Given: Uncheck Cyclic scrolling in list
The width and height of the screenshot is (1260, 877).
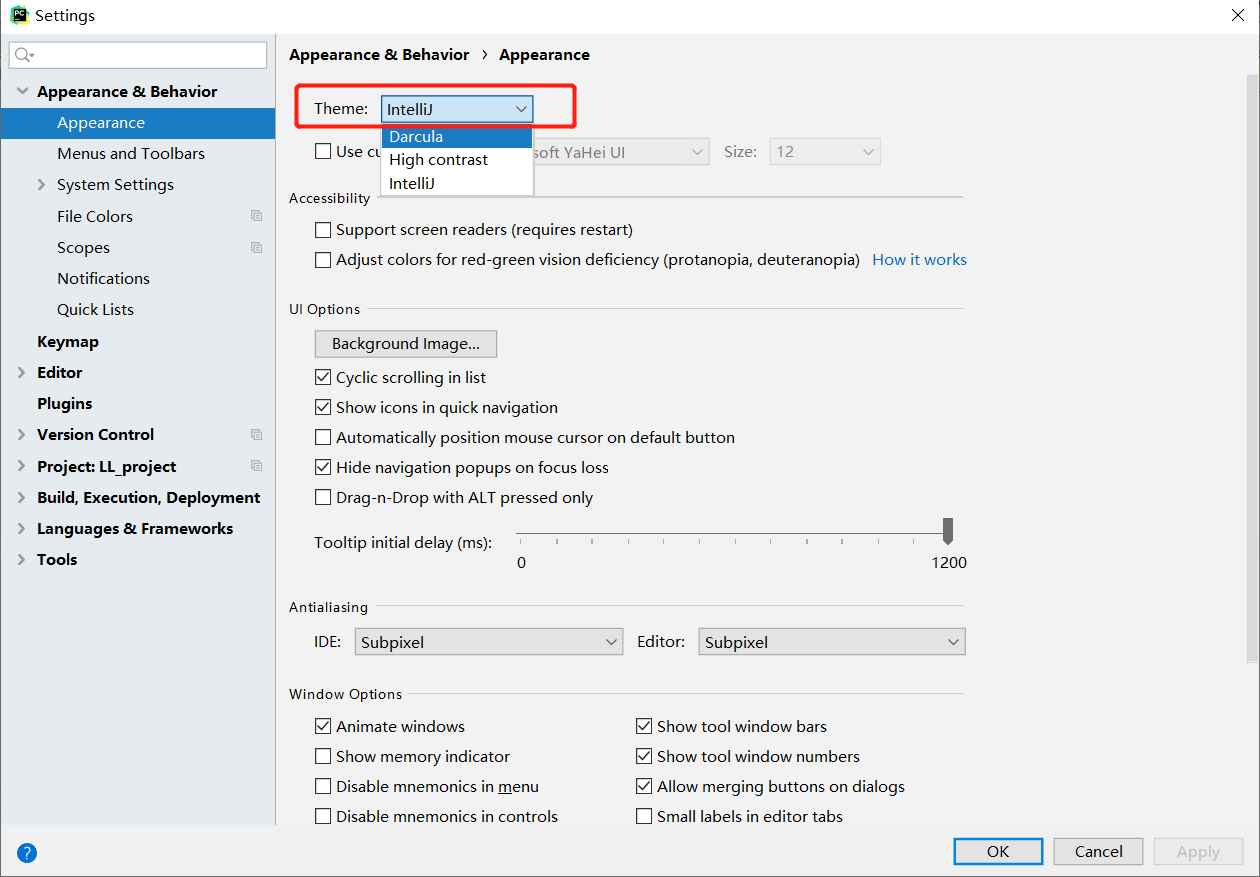Looking at the screenshot, I should coord(323,378).
